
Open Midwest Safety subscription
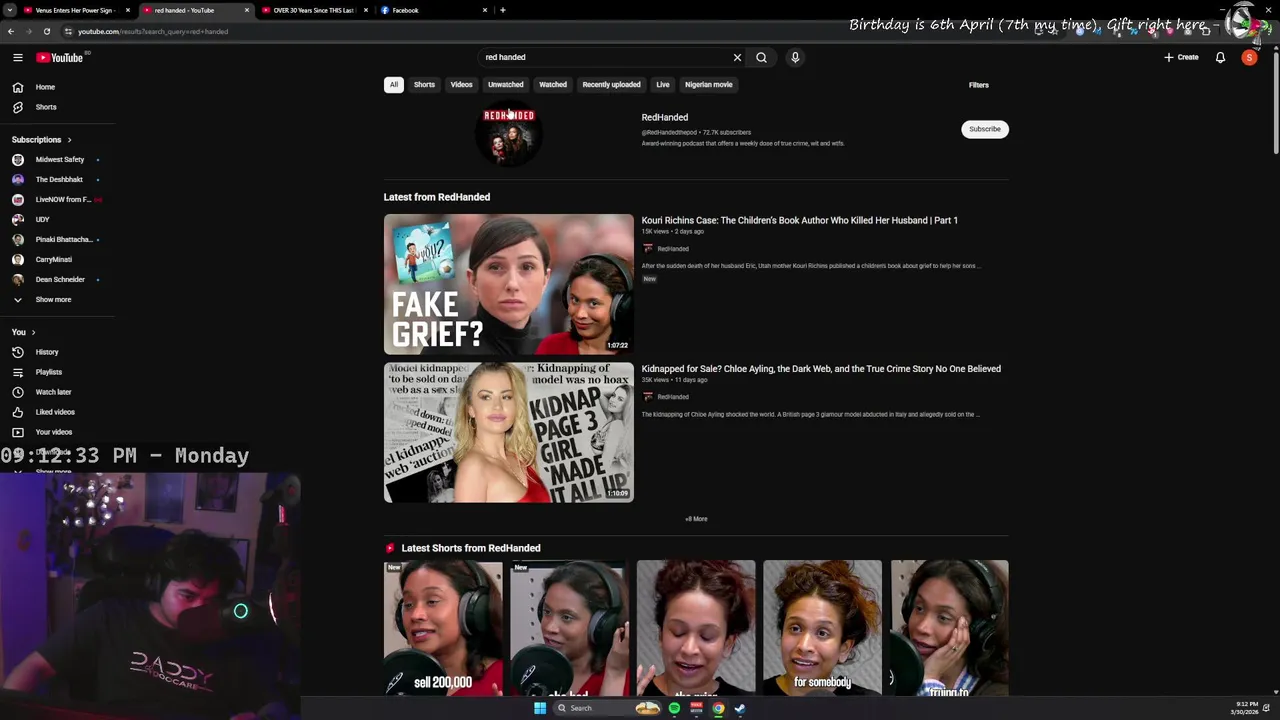[x=58, y=160]
